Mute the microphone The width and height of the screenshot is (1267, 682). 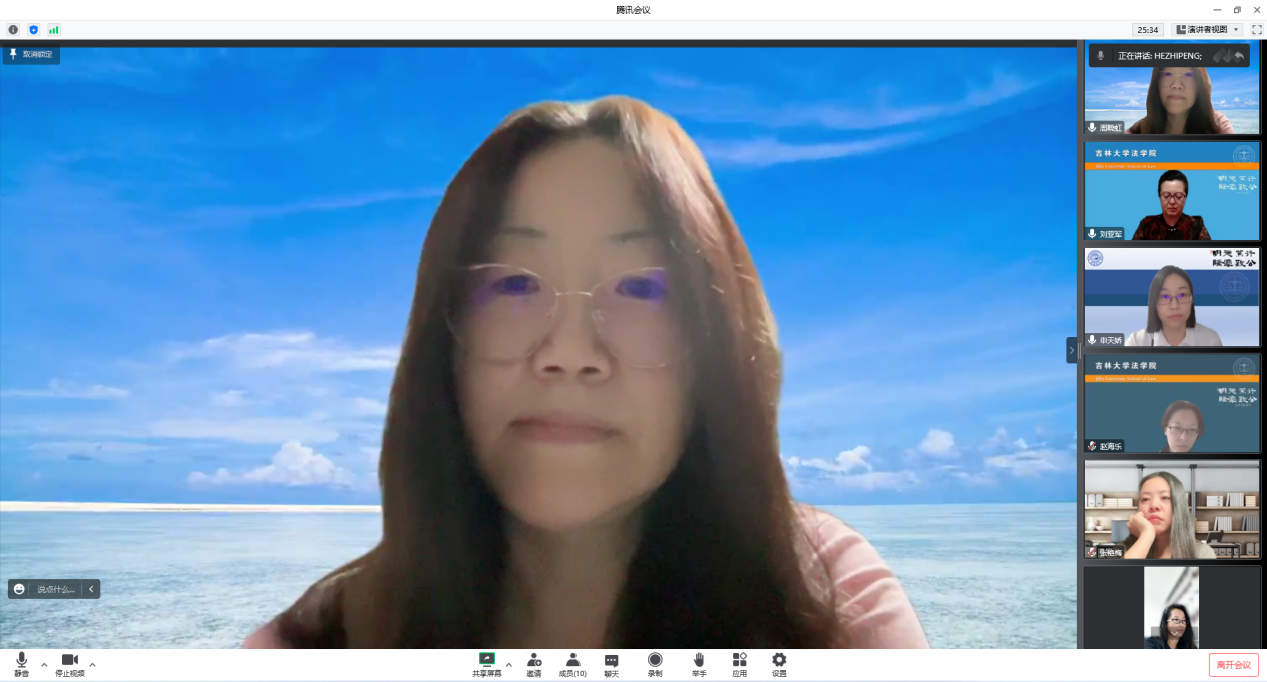[x=20, y=661]
